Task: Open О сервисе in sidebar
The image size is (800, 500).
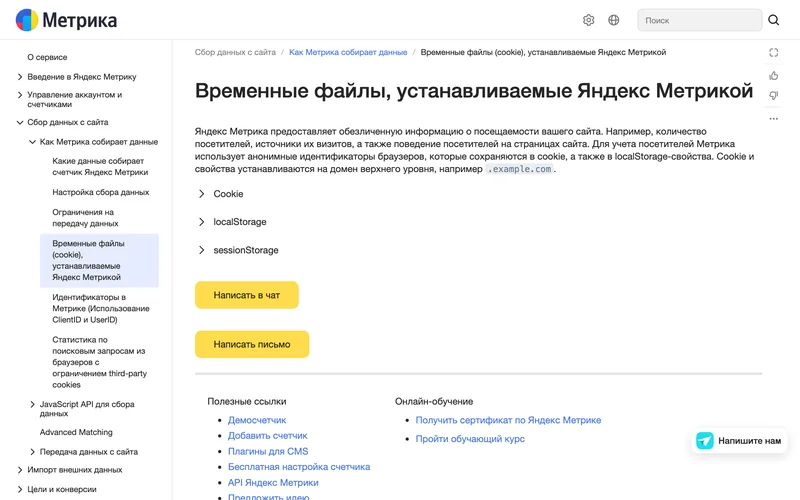Action: click(x=47, y=57)
